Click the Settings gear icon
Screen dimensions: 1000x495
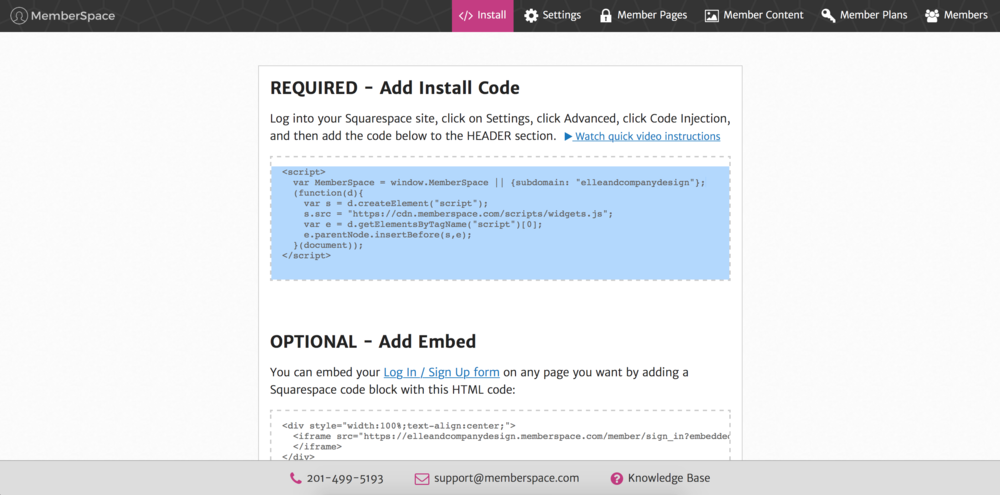coord(531,15)
